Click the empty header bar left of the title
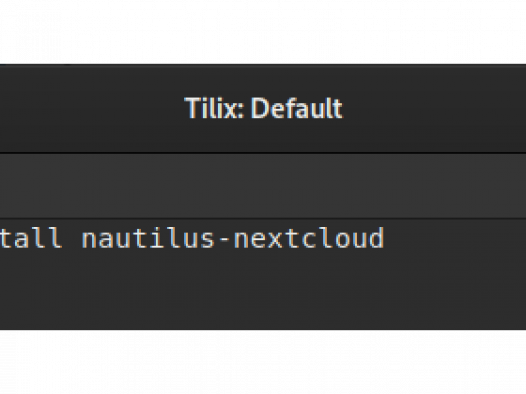Viewport: 526px width, 394px height. tap(91, 108)
